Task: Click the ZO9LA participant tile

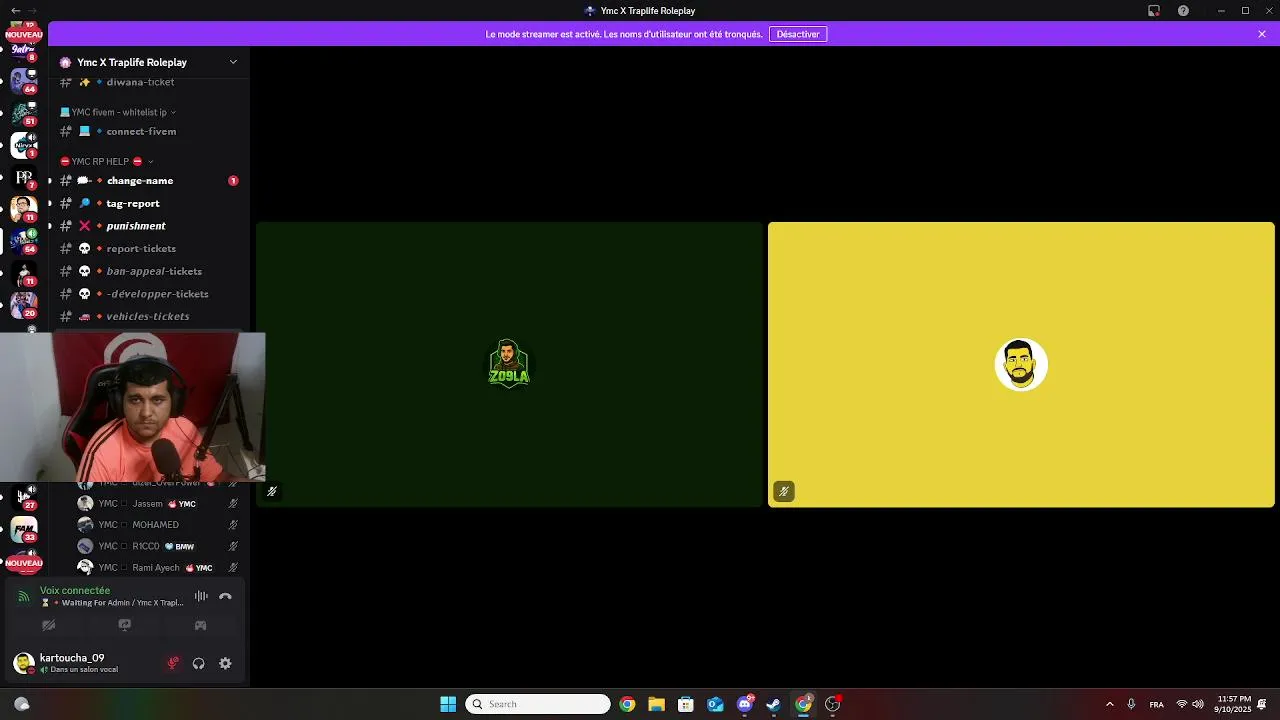Action: 509,364
